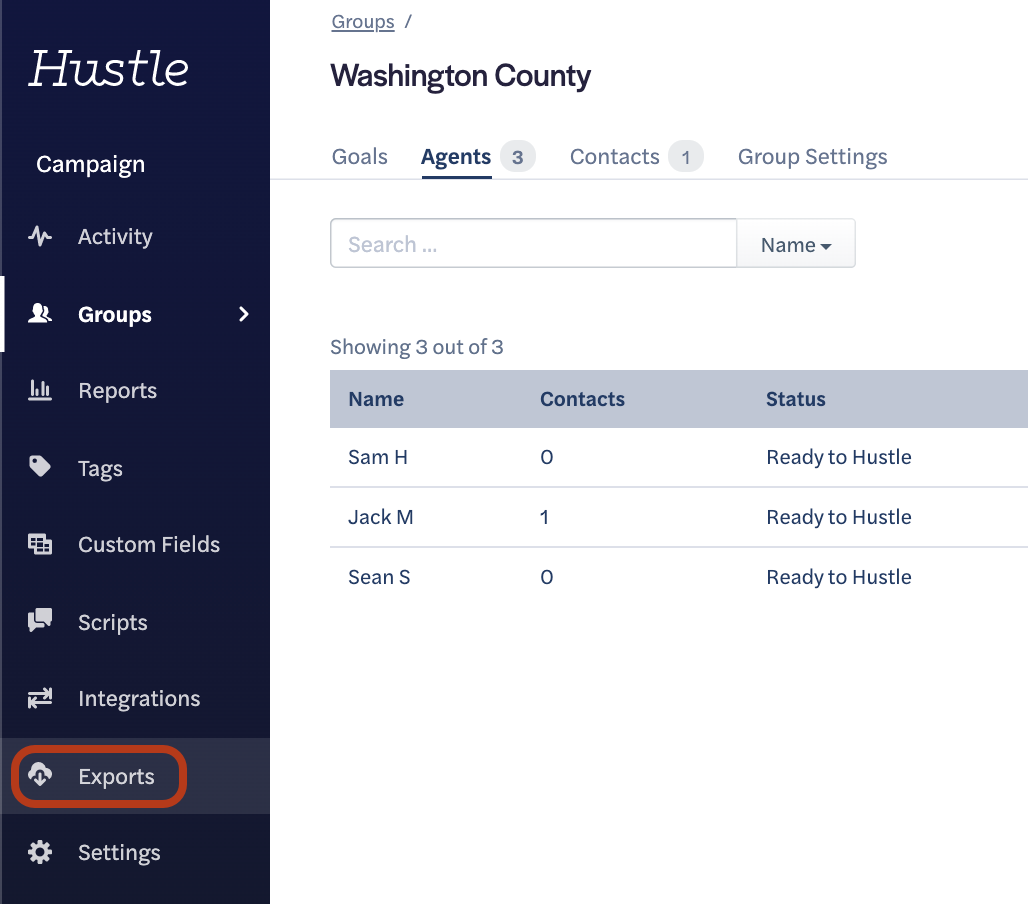Screen dimensions: 1028x904
Task: Click the Tags label icon
Action: 40,467
